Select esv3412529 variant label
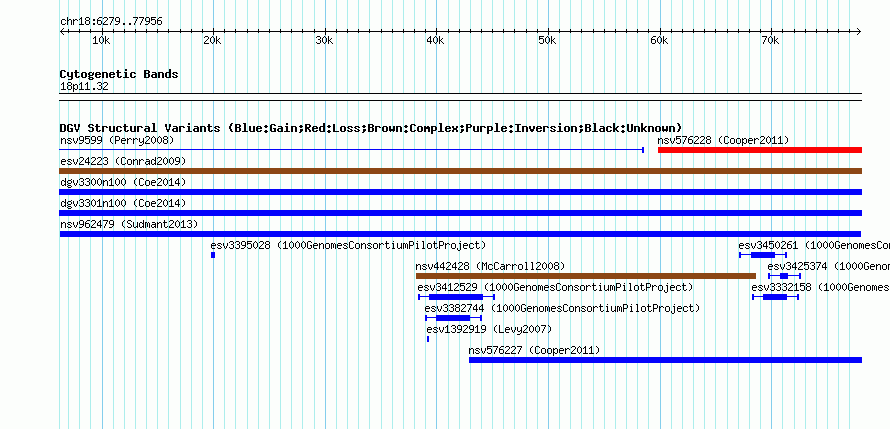 555,287
